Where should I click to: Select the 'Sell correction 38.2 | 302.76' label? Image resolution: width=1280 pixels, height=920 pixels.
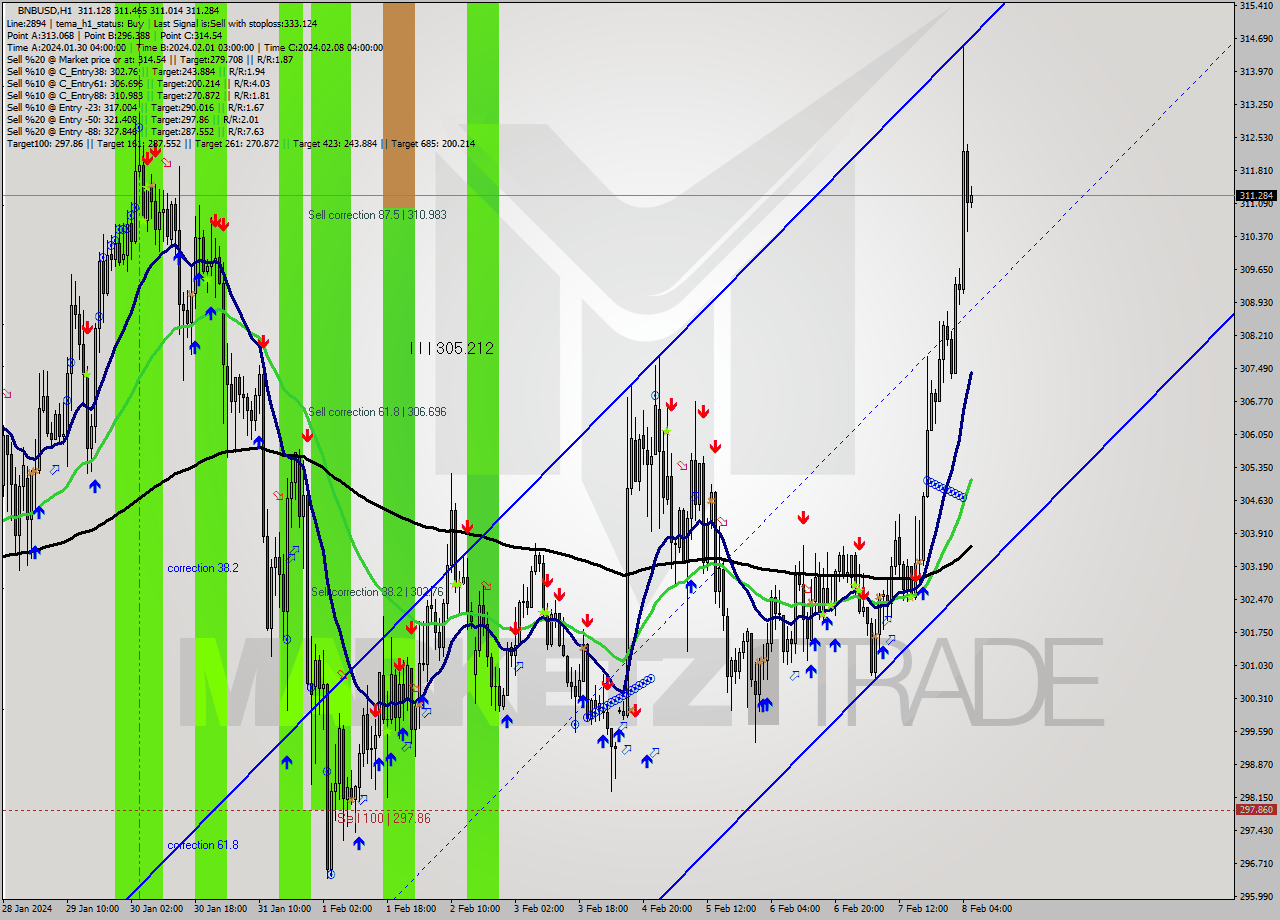click(377, 592)
